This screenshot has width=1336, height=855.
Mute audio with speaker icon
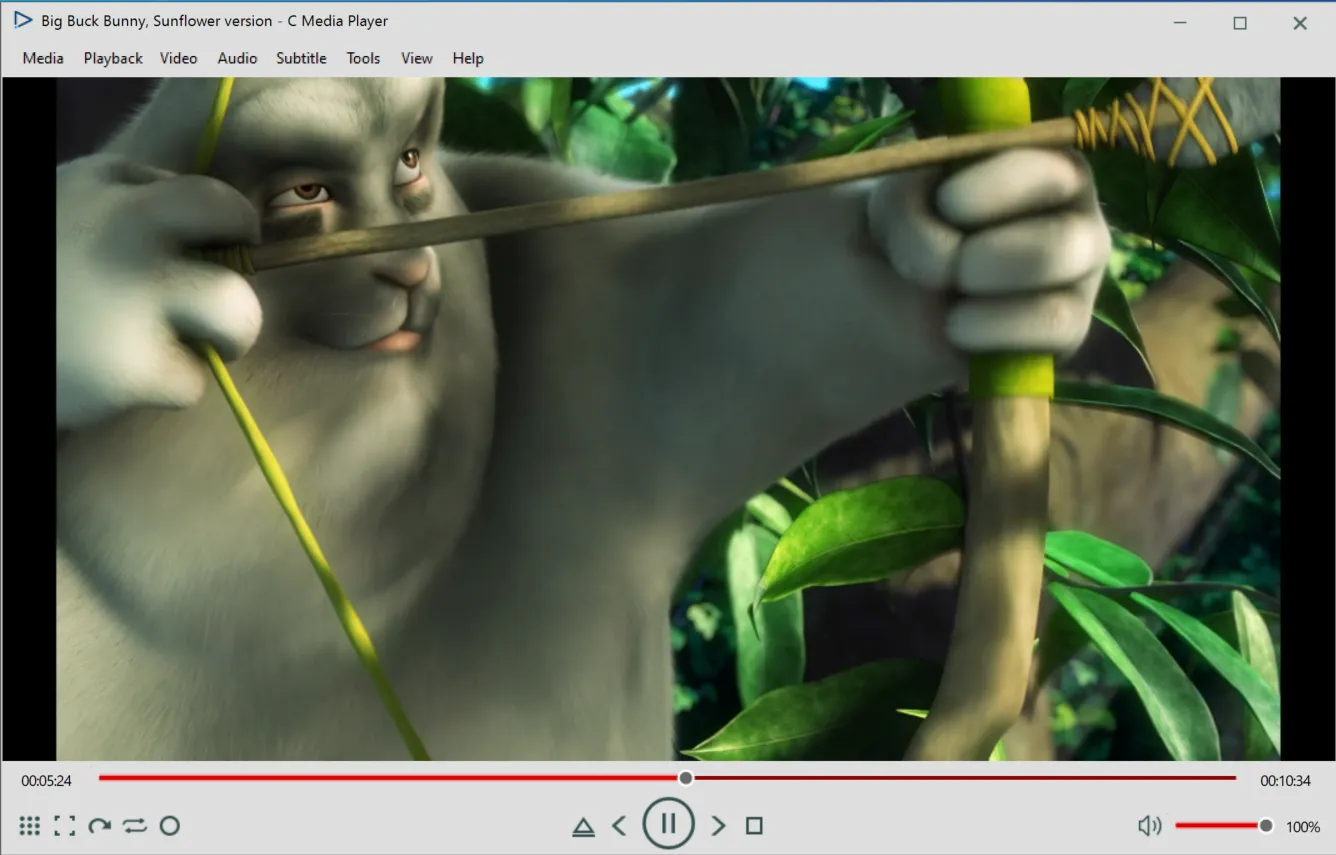pyautogui.click(x=1150, y=826)
